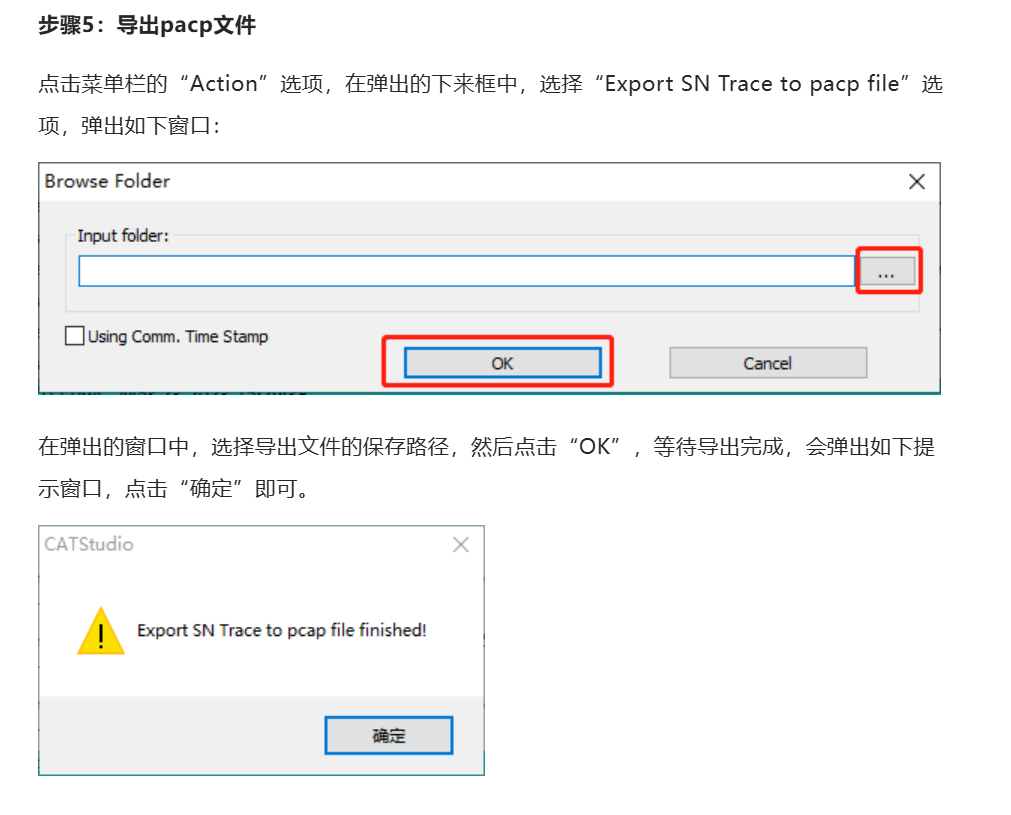The height and width of the screenshot is (815, 1011).
Task: Click the heading 步骤5：导出pacp文件
Action: 147,25
